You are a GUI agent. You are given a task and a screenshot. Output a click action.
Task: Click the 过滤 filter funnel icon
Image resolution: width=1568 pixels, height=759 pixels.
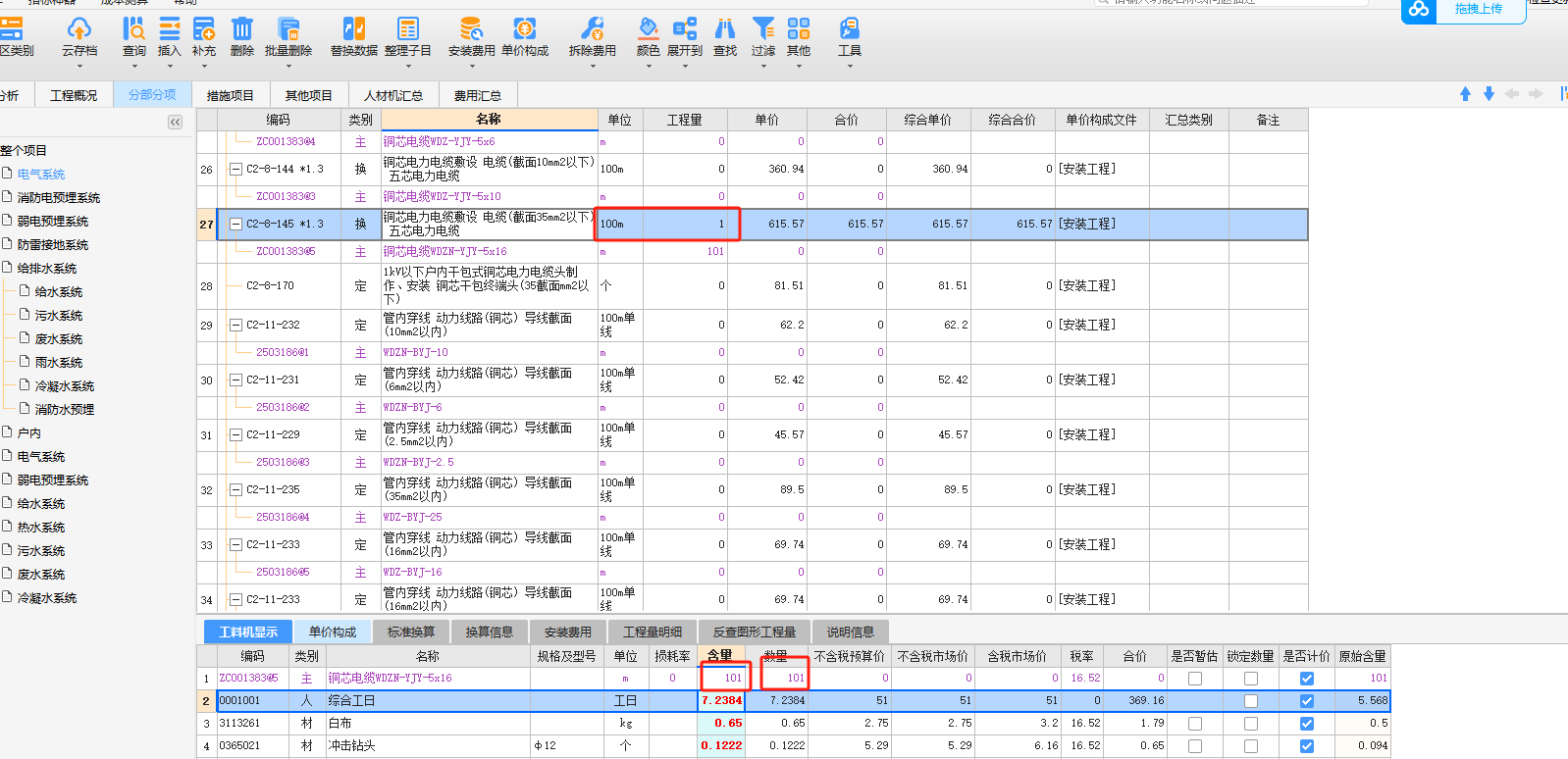tap(763, 28)
